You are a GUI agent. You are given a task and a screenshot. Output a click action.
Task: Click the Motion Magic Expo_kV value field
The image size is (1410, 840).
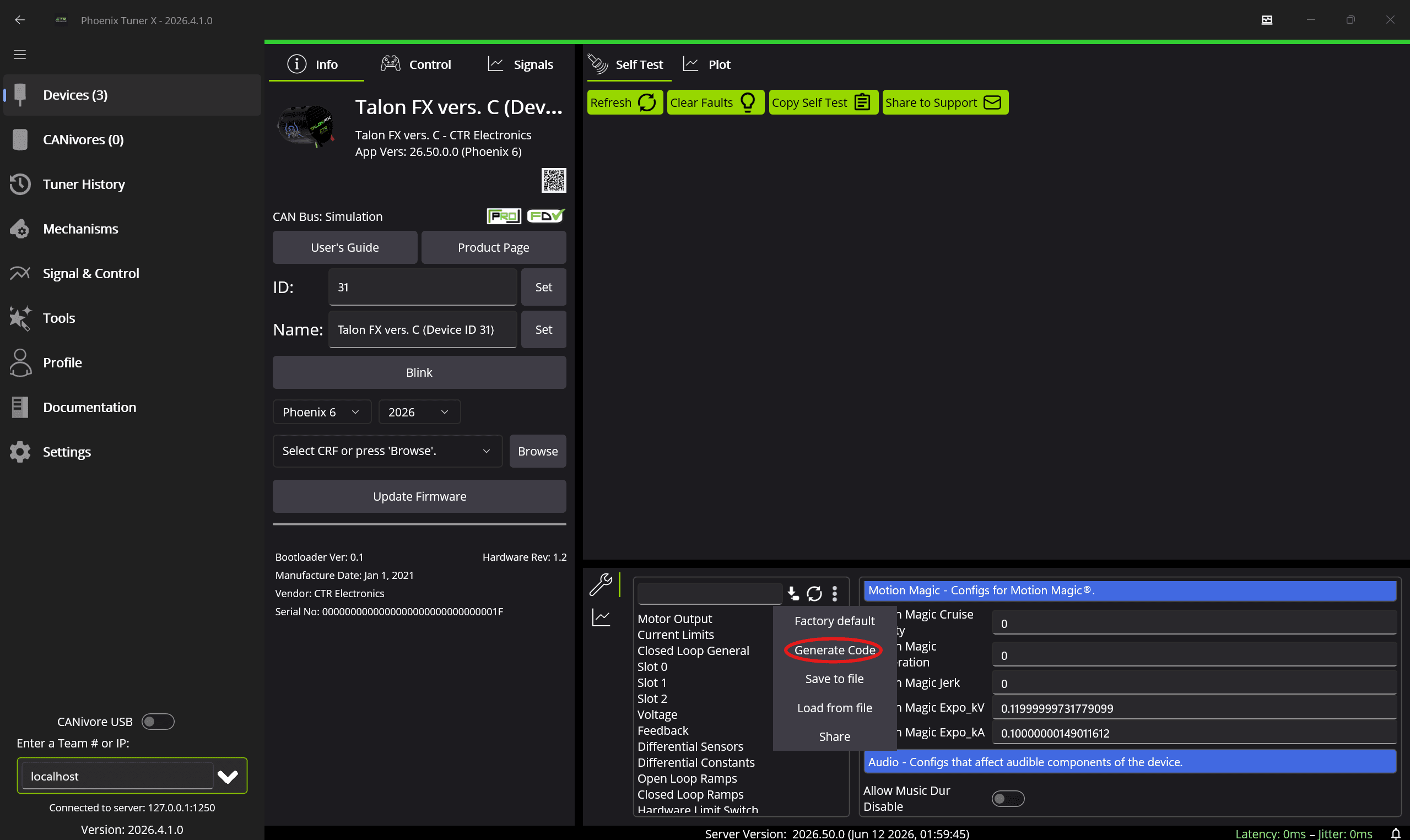point(1193,708)
